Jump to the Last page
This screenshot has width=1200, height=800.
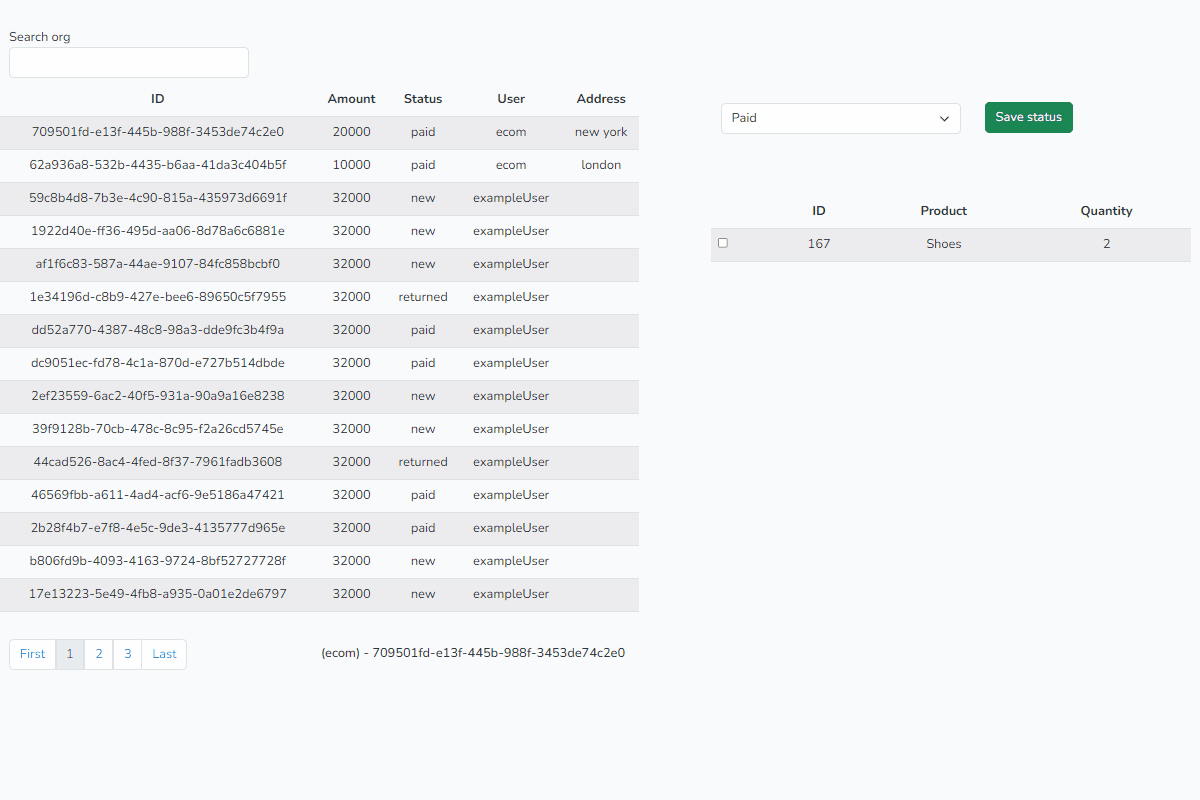point(164,654)
